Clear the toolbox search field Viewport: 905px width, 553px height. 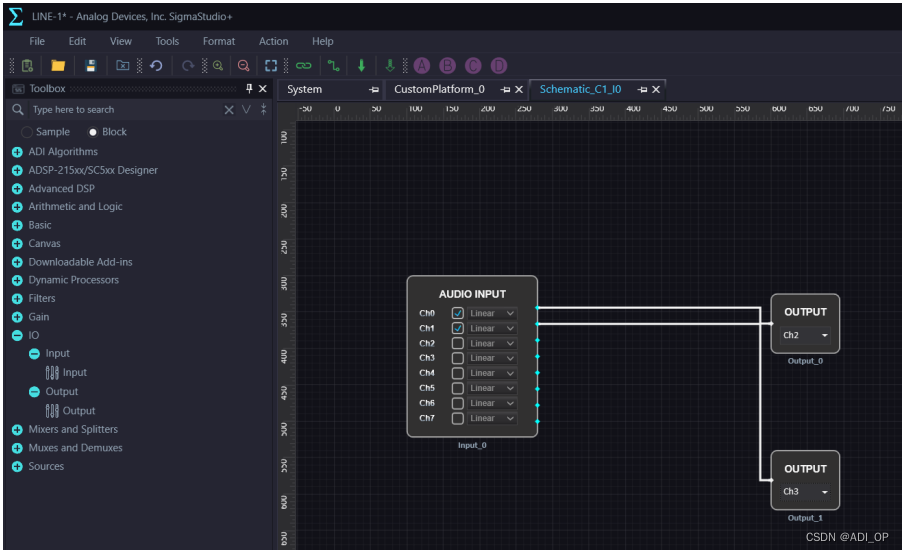click(229, 110)
